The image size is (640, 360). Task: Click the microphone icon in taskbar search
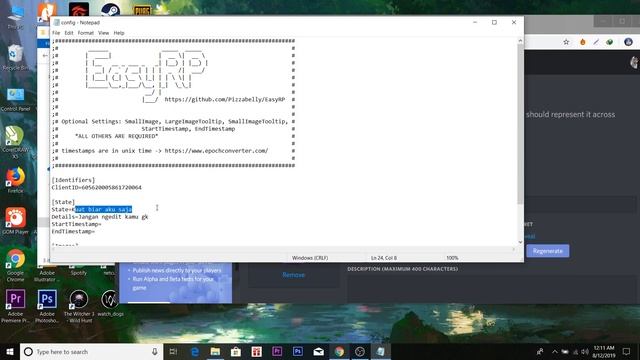pyautogui.click(x=155, y=351)
